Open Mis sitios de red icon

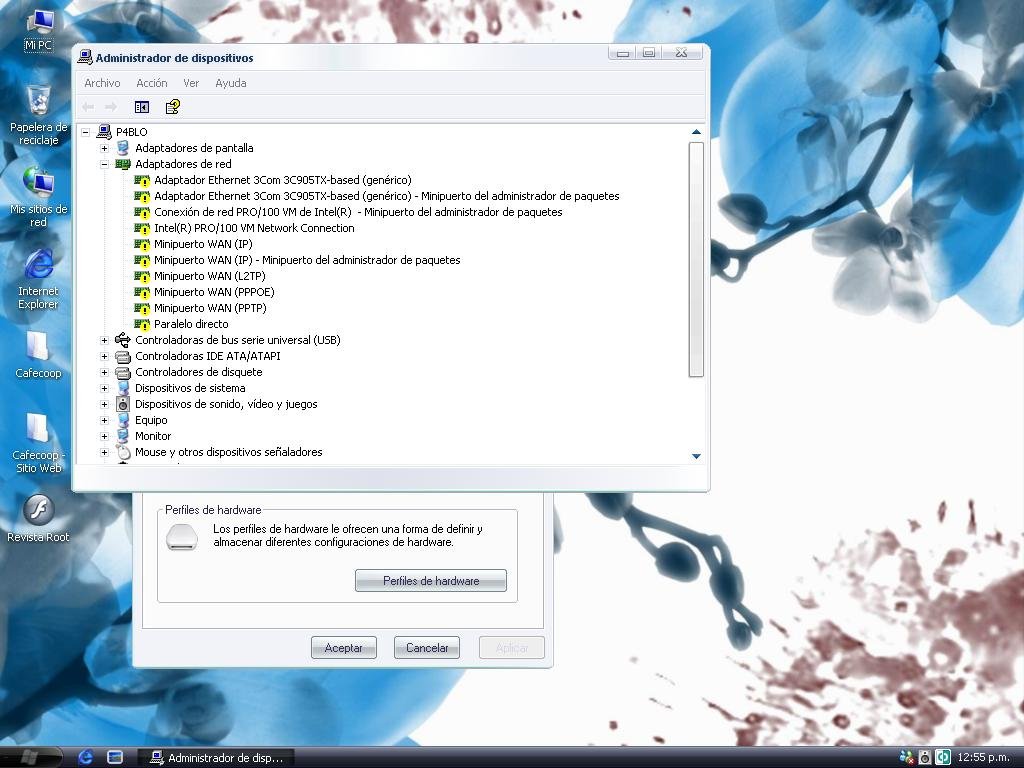(x=39, y=196)
